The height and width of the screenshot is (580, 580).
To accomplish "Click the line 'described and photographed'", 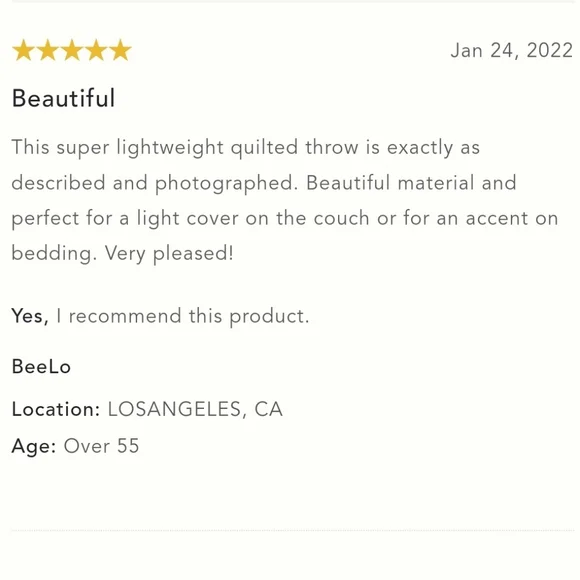I will click(x=264, y=183).
